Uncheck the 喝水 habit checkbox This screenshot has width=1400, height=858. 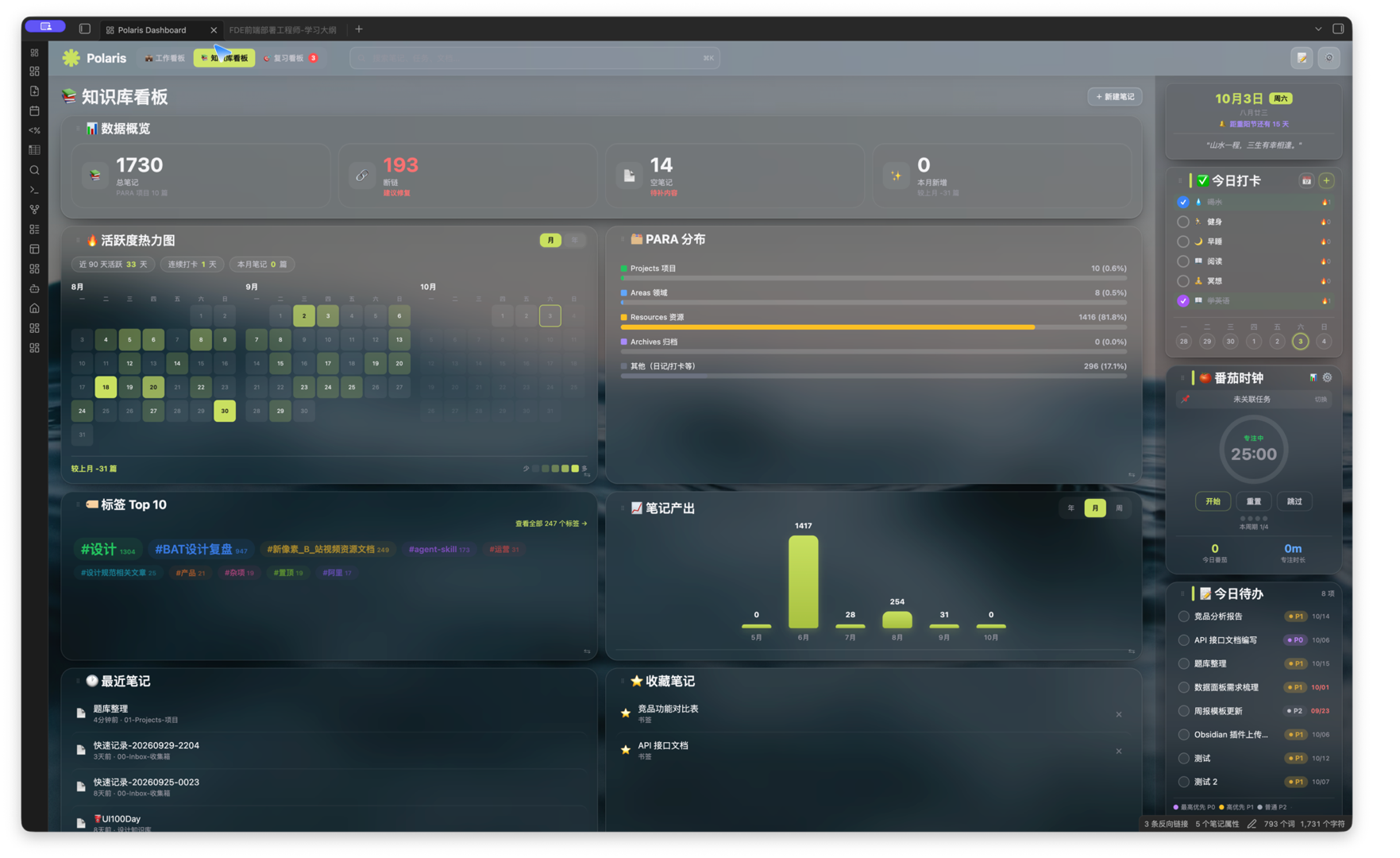[x=1183, y=202]
